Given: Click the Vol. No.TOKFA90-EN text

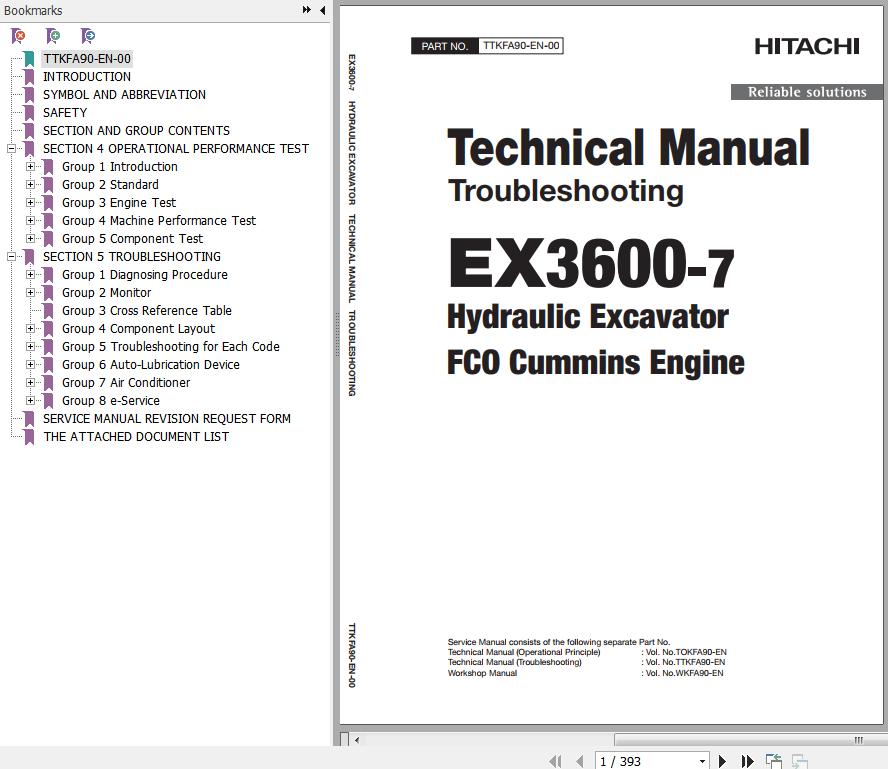Looking at the screenshot, I should pyautogui.click(x=686, y=652).
